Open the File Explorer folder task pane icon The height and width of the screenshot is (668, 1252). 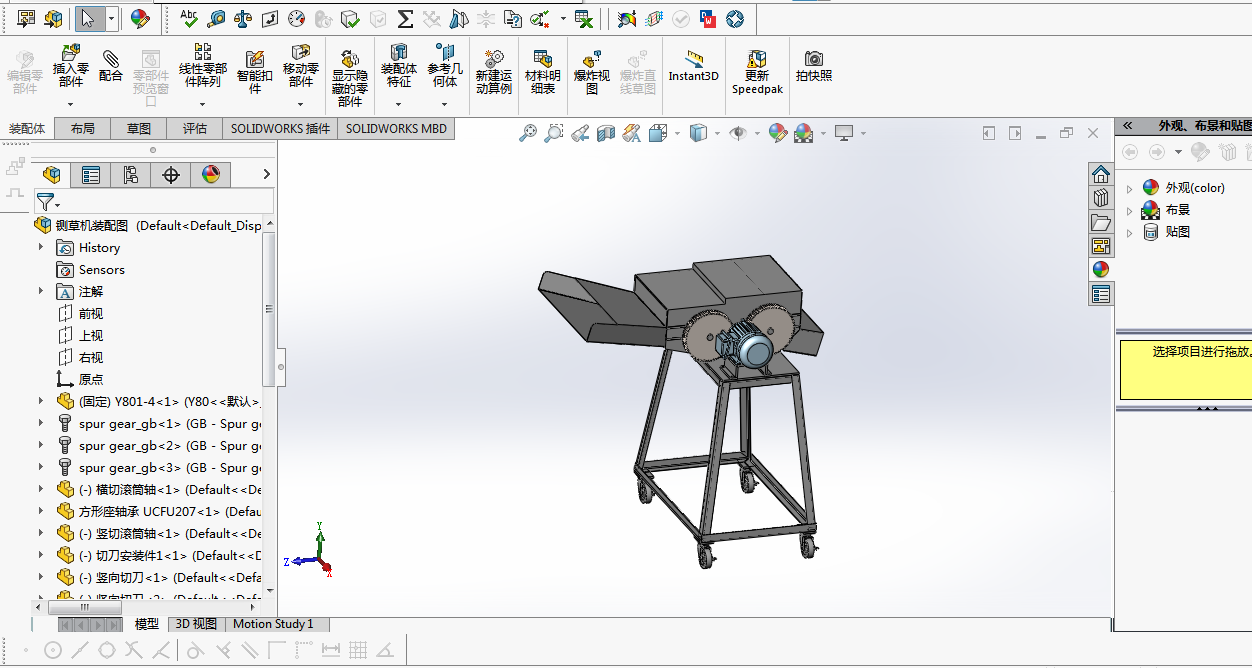pos(1101,222)
